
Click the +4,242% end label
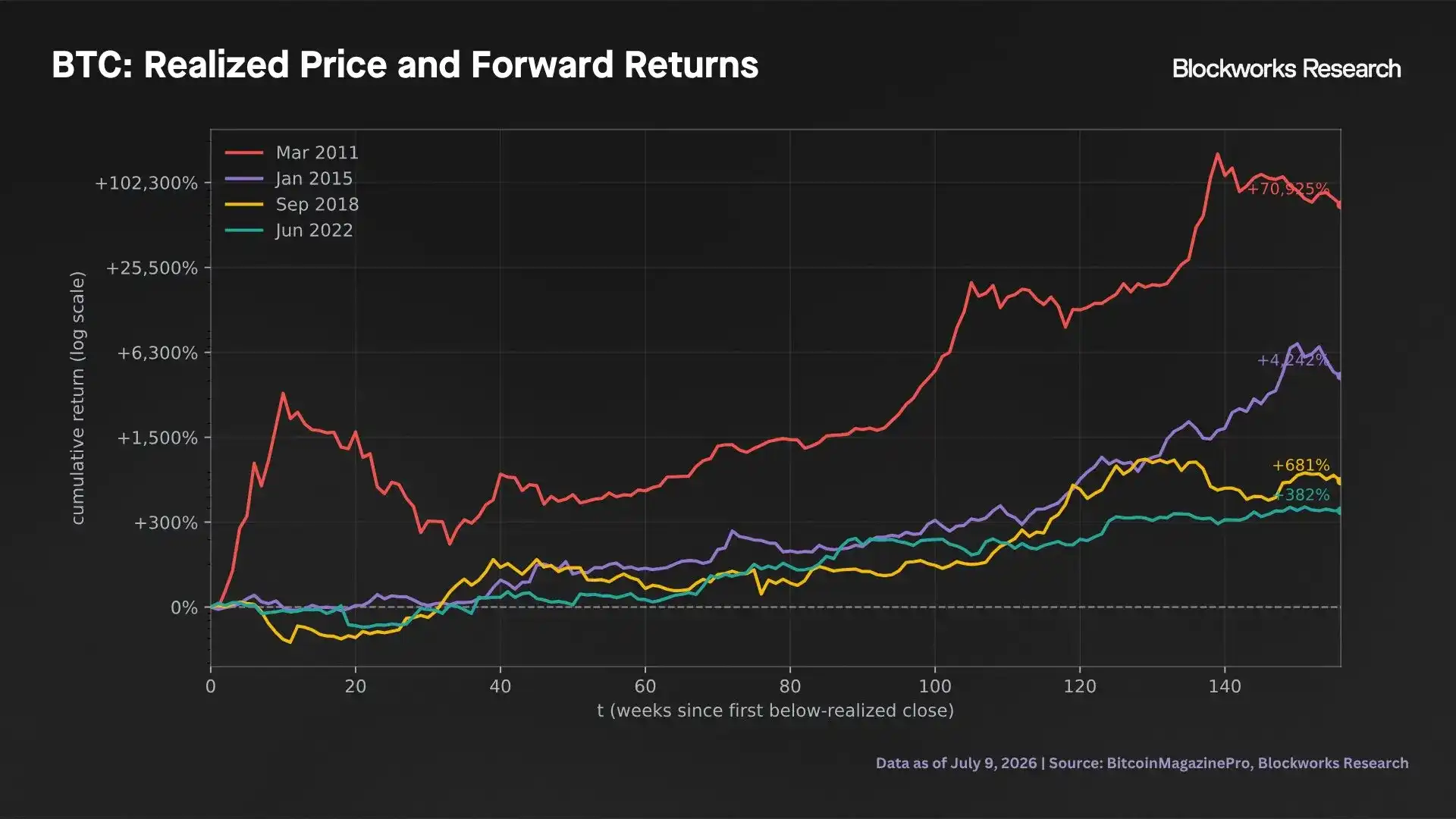[1293, 360]
